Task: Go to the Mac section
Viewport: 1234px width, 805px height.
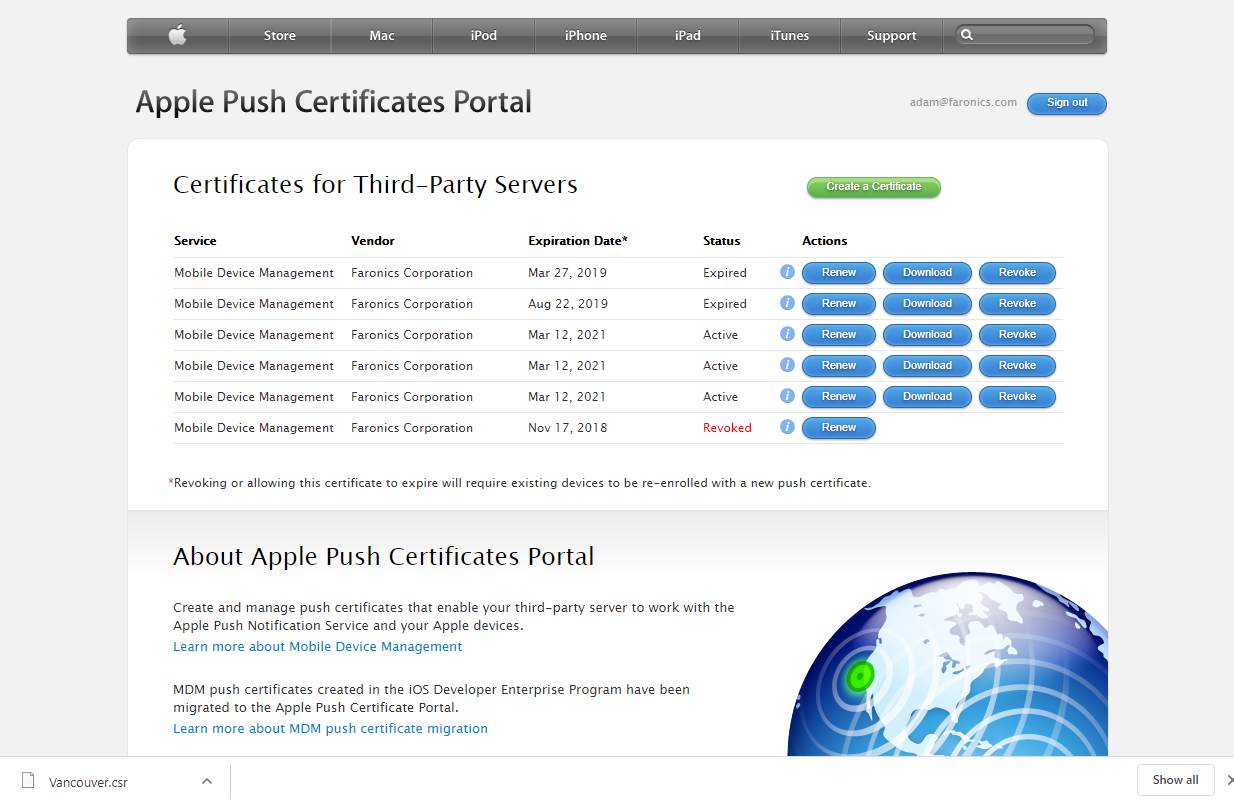Action: coord(382,36)
